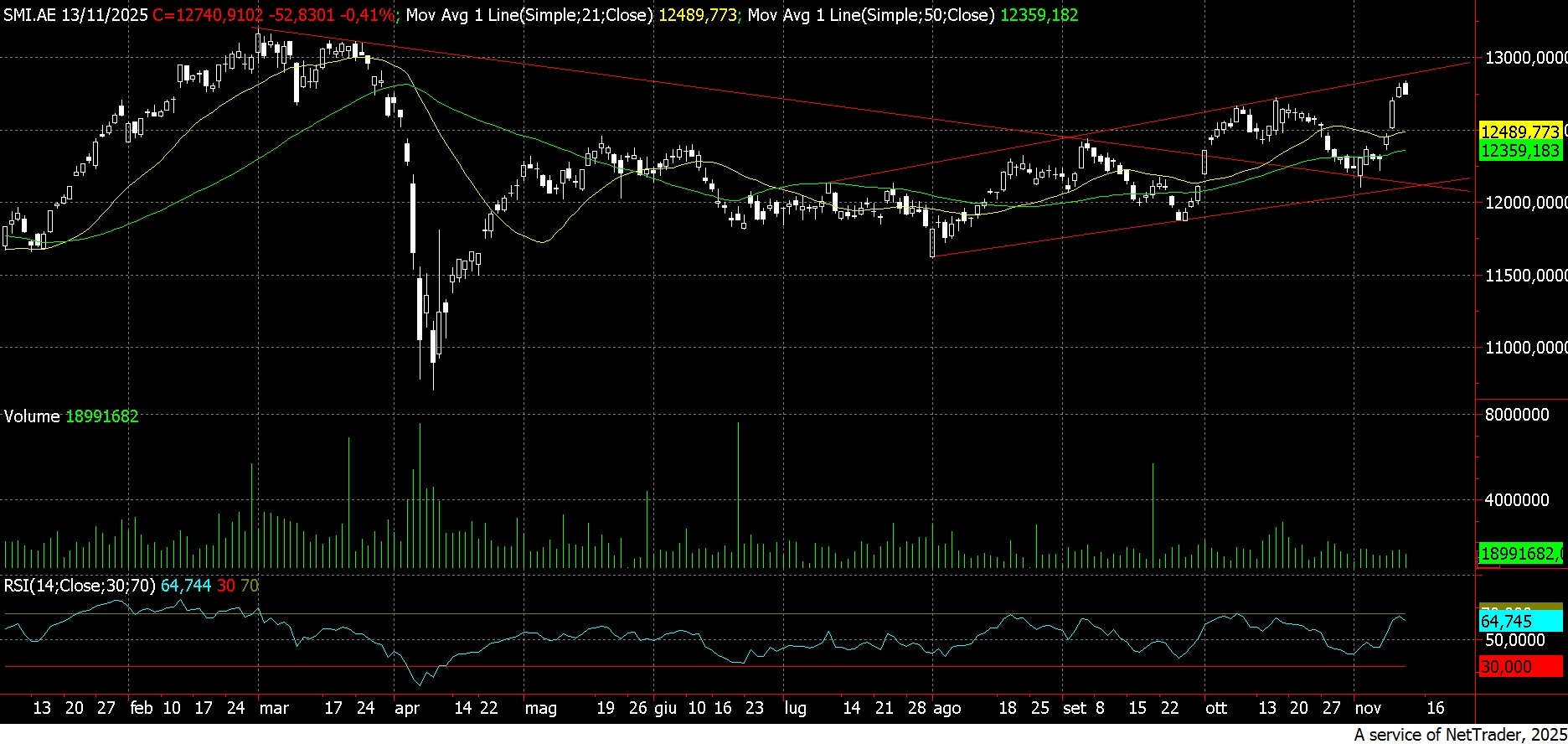Select the RSI(14;Close;30;70) indicator label

coord(80,586)
